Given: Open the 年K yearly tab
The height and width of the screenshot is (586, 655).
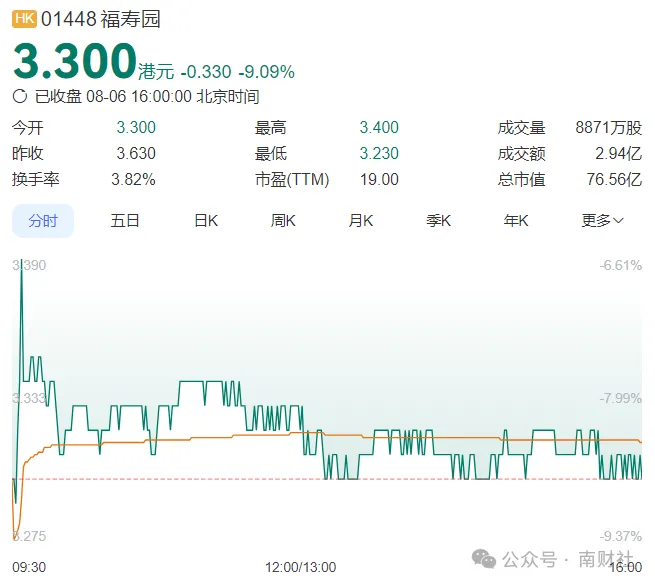Looking at the screenshot, I should point(515,221).
